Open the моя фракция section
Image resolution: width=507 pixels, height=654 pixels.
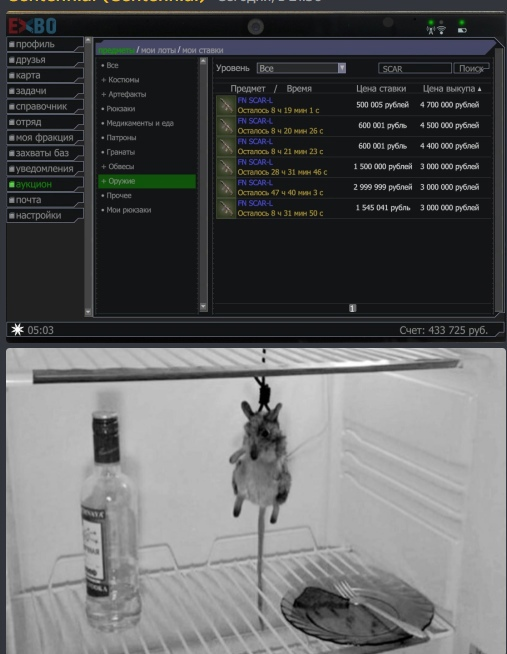click(x=45, y=138)
